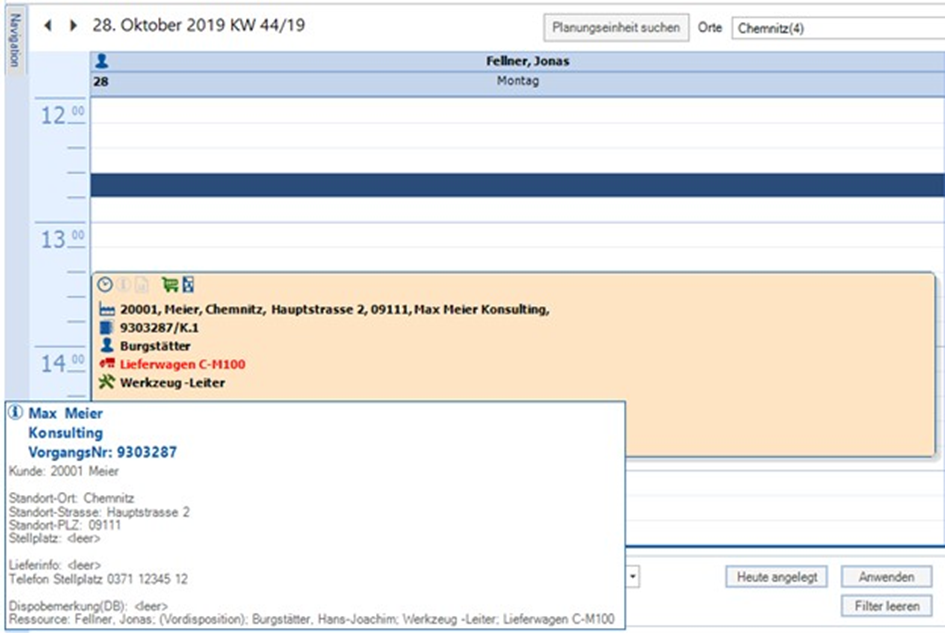Select the dark blue time slot row
Screen dimensions: 945x633
(517, 185)
